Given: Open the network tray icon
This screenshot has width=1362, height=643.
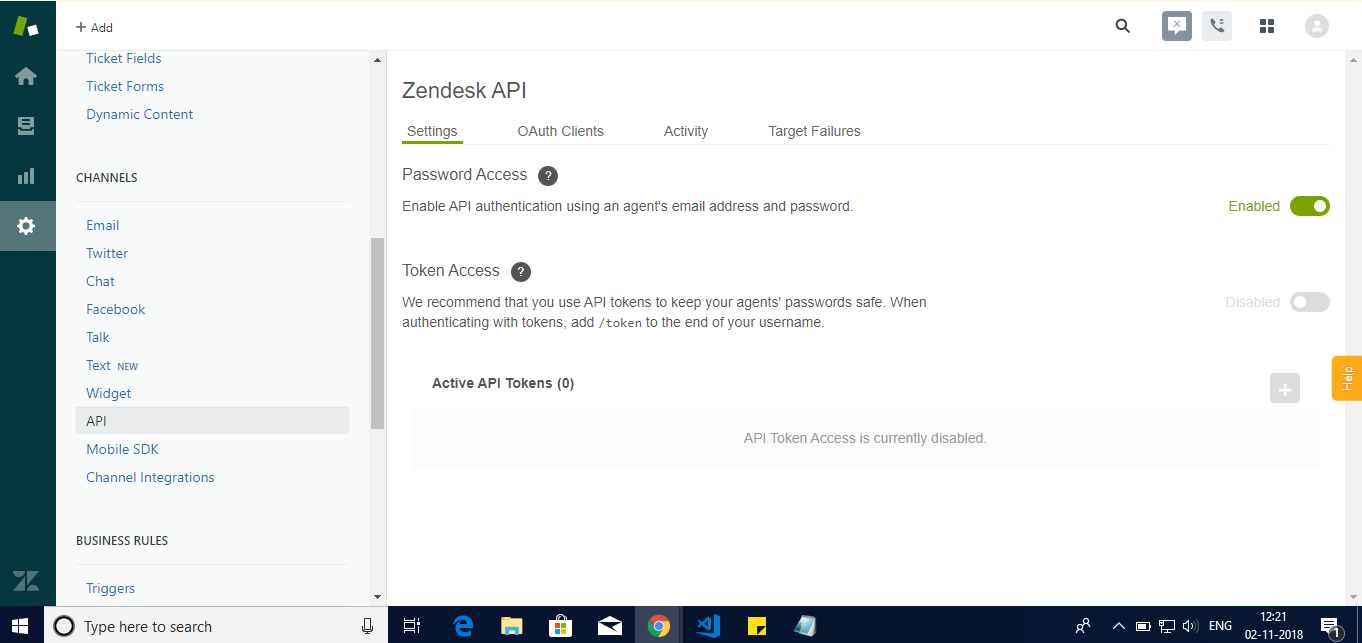Looking at the screenshot, I should [1167, 626].
